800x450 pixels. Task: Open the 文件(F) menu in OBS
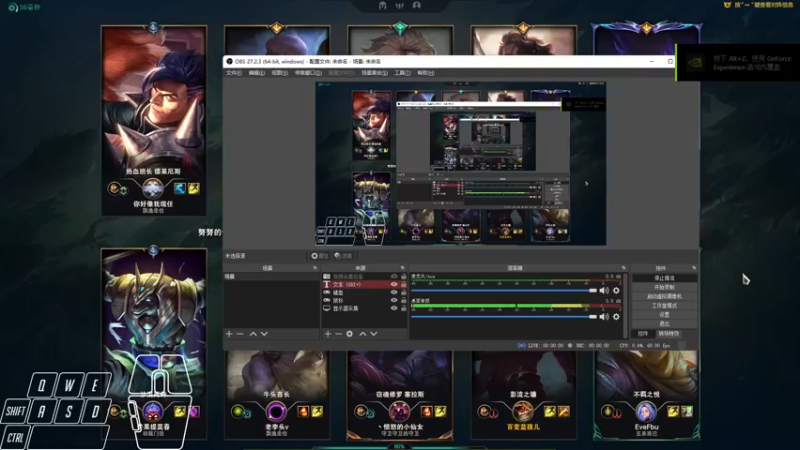[234, 73]
